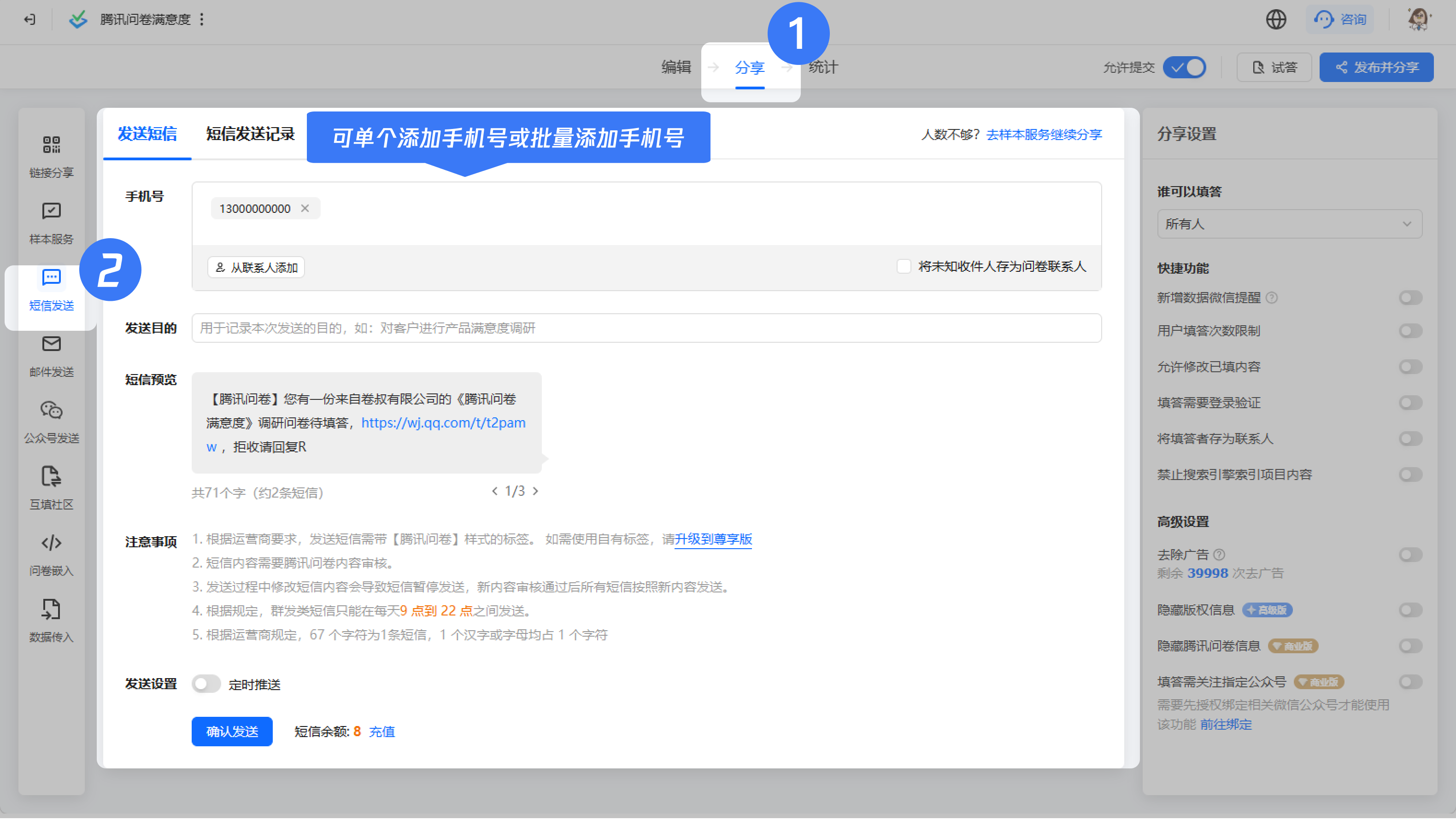This screenshot has width=1456, height=820.
Task: Enable 新增数据微信提醒 toggle
Action: click(1410, 298)
